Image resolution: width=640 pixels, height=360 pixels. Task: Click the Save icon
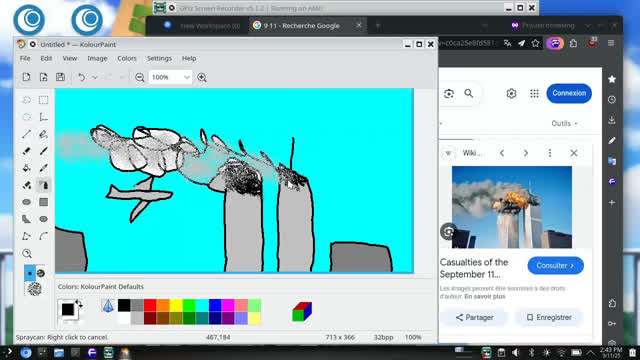coord(60,77)
